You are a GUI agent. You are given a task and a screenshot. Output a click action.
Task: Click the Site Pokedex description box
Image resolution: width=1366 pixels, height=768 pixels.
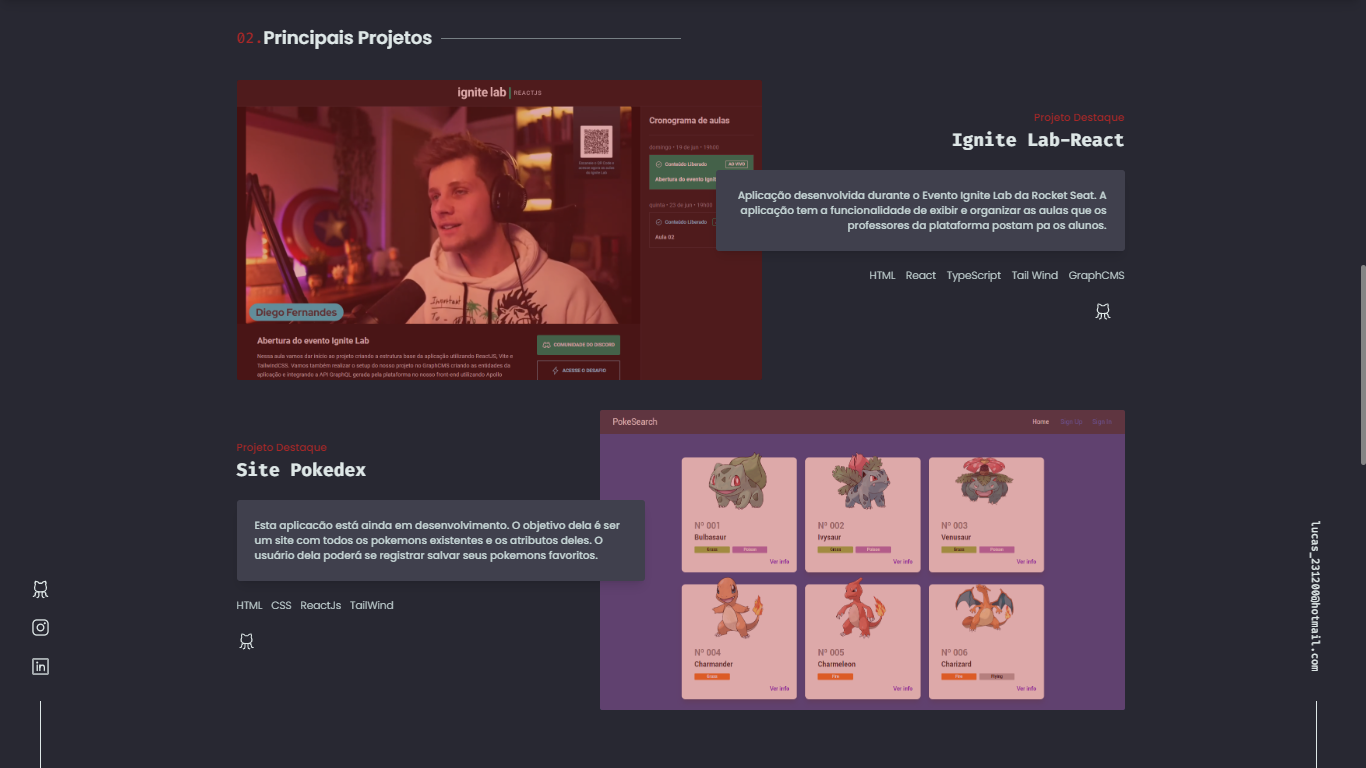441,540
